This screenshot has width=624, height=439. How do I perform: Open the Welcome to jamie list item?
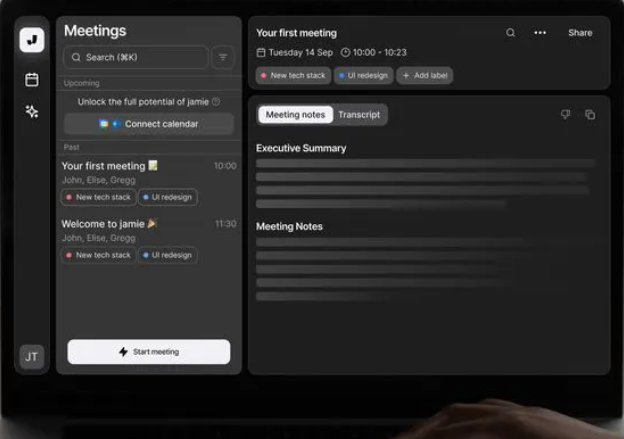pyautogui.click(x=149, y=240)
